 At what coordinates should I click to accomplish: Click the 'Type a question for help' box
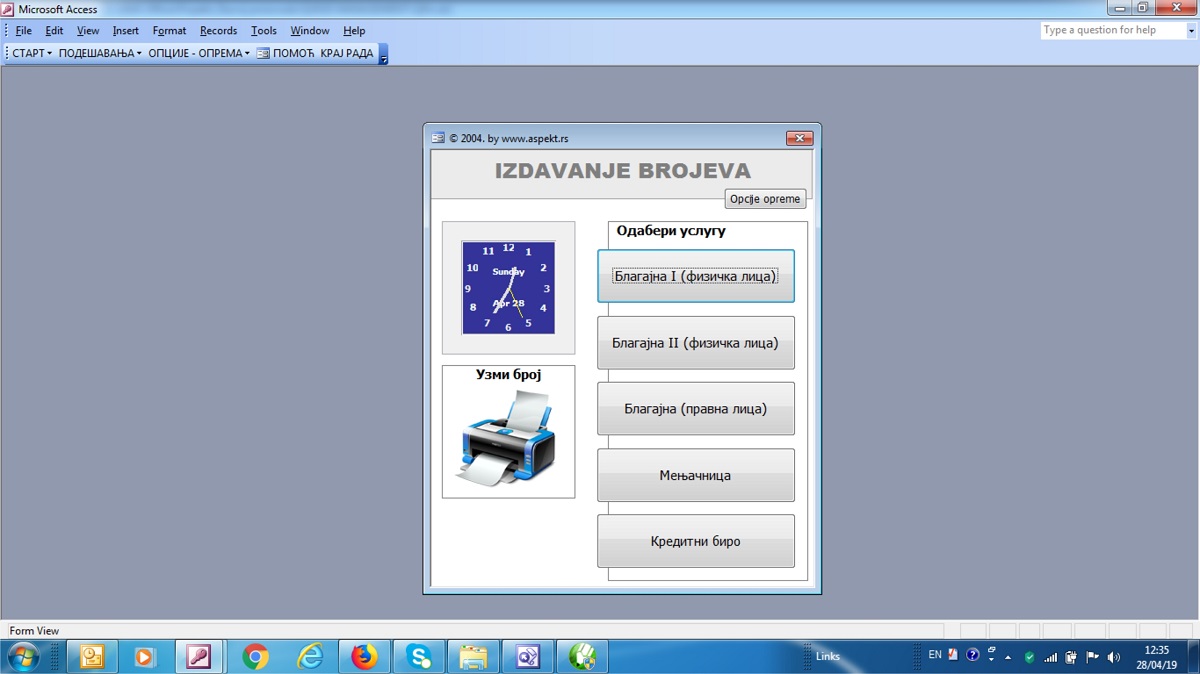pos(1112,31)
